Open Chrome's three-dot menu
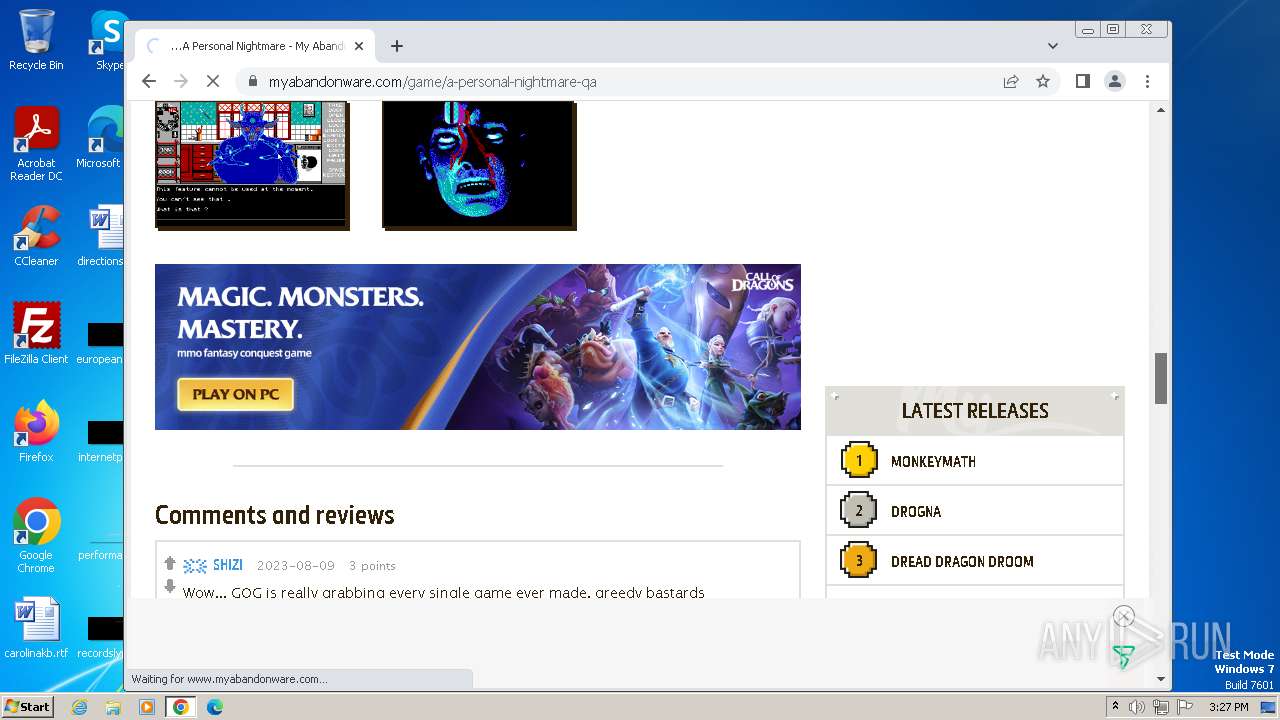Image resolution: width=1280 pixels, height=720 pixels. 1147,81
